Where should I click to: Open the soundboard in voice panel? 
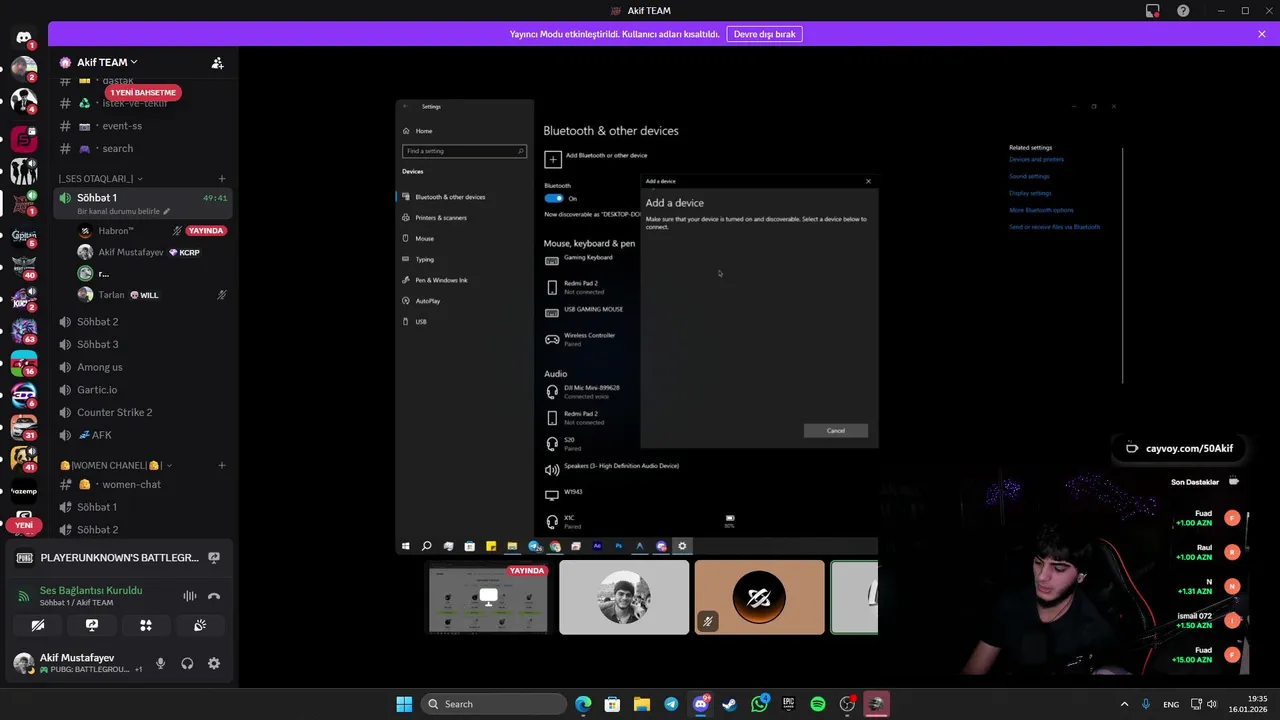tap(200, 625)
